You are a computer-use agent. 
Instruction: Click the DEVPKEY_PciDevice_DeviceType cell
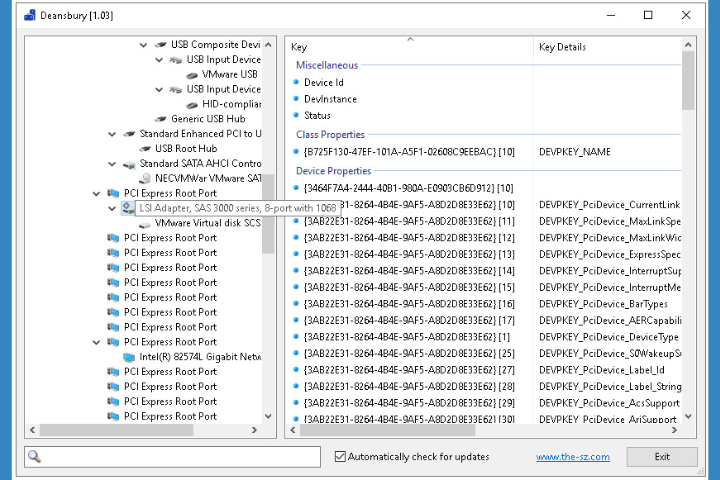pos(608,337)
